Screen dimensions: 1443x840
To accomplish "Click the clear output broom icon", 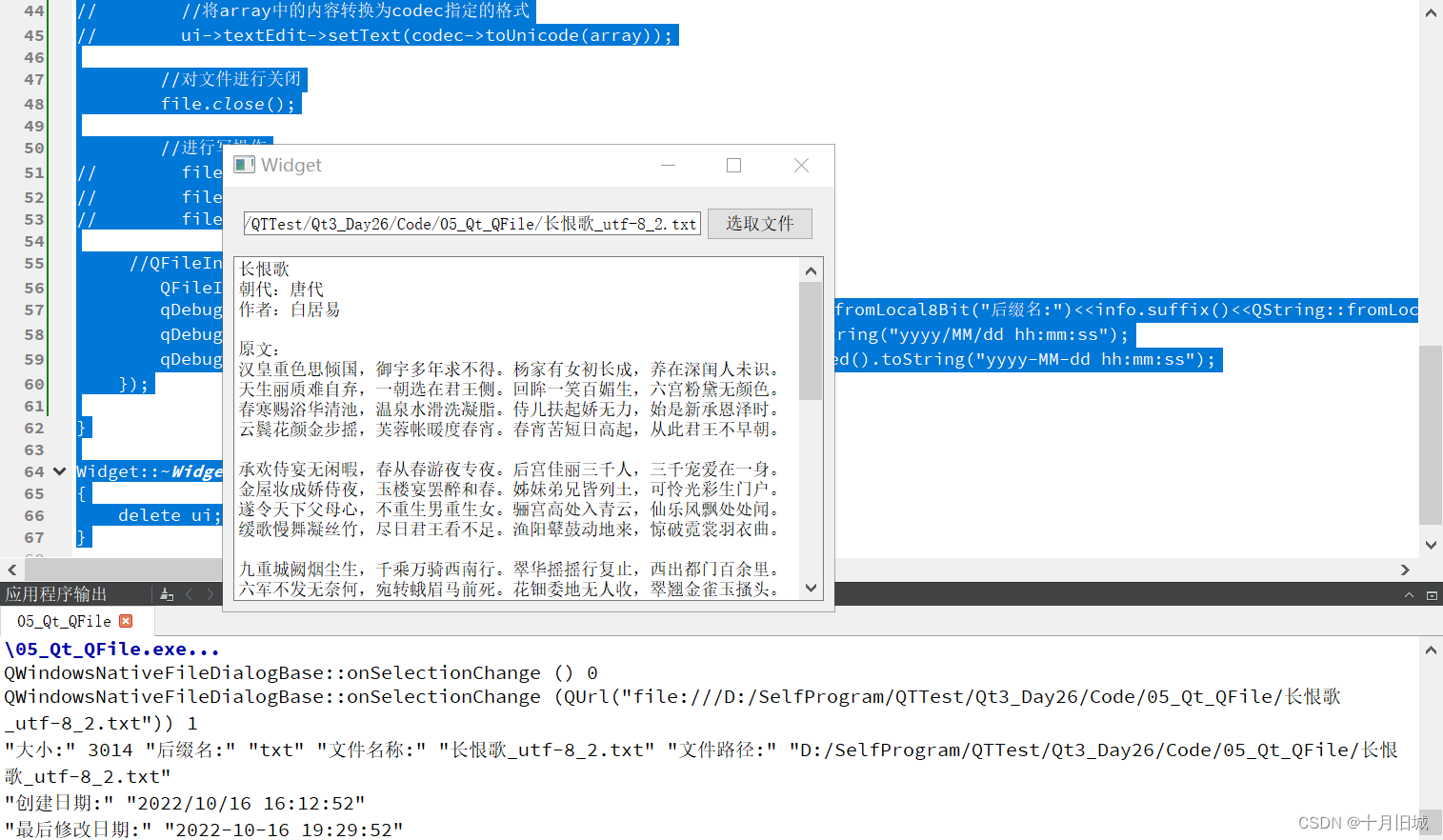I will point(167,594).
